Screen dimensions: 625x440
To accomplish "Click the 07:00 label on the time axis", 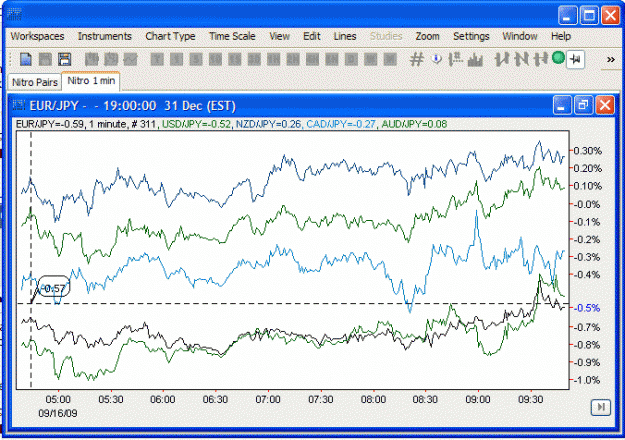I will (268, 399).
